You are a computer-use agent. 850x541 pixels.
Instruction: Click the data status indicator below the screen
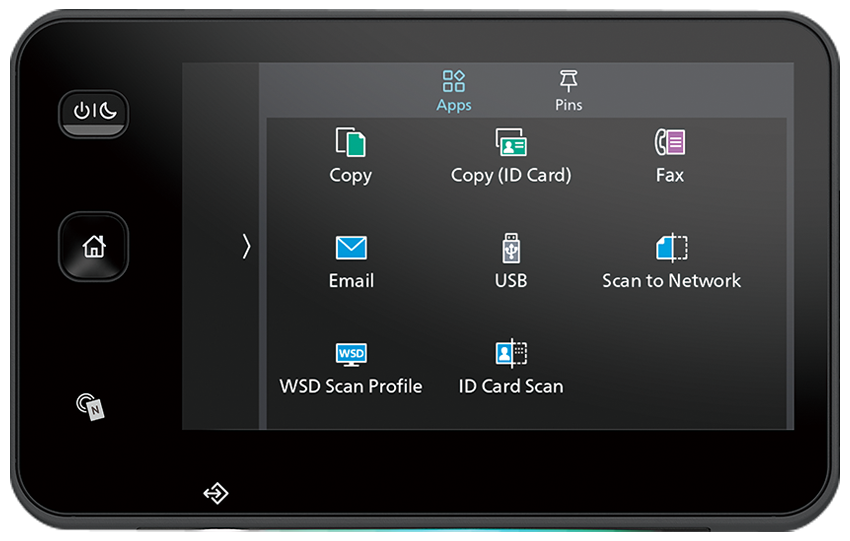point(215,493)
